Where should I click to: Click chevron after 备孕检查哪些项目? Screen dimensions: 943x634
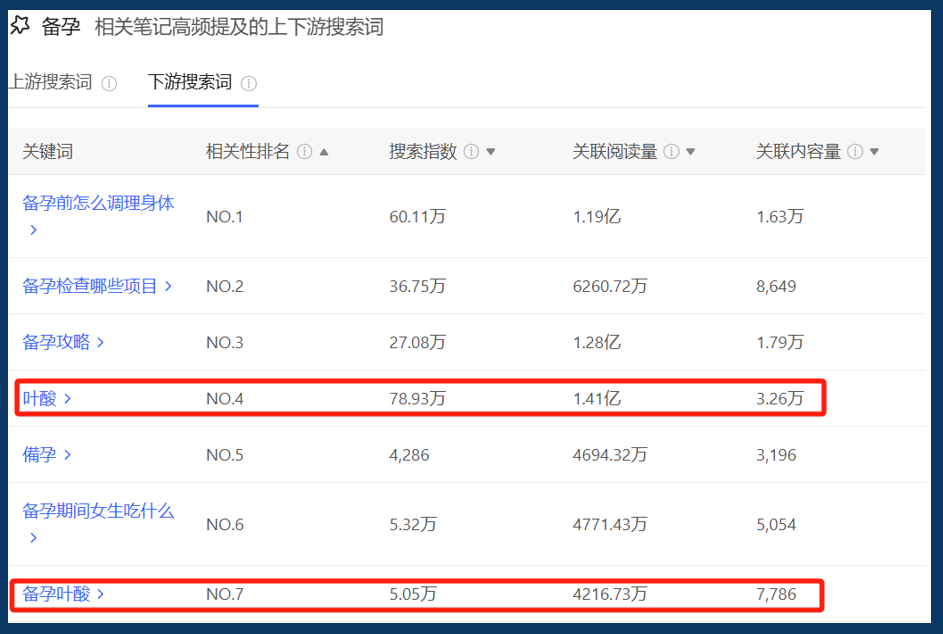(x=168, y=286)
